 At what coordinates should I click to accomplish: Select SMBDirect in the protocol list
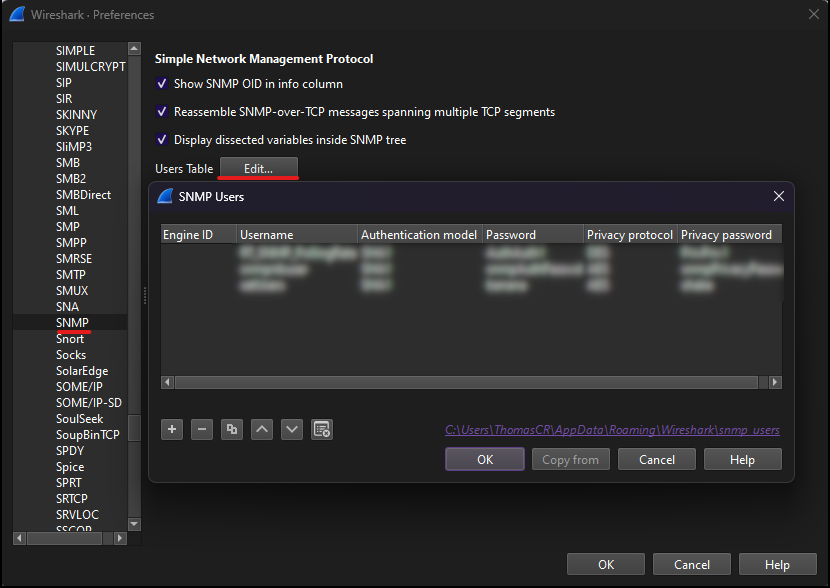click(x=83, y=195)
